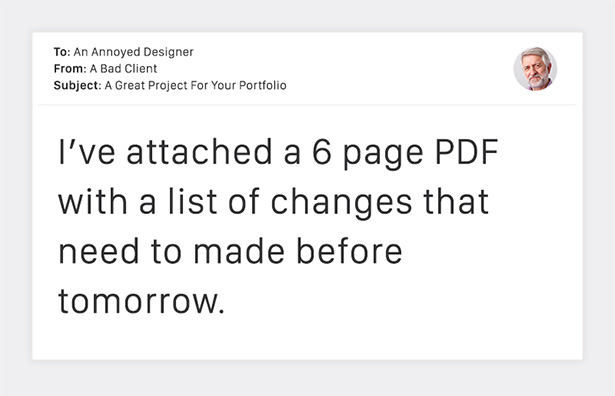615x396 pixels.
Task: Click the word "Designer" in the recipient line
Action: 168,52
